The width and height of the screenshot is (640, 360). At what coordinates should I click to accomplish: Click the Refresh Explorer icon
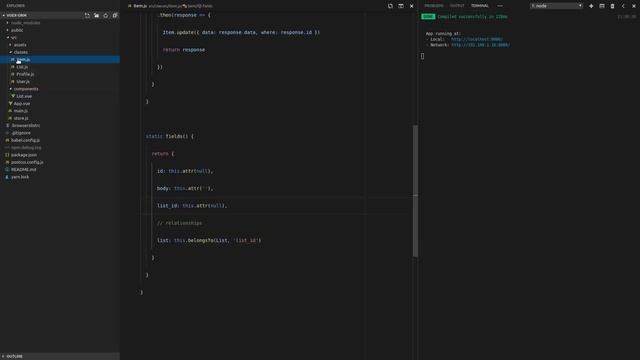[106, 15]
